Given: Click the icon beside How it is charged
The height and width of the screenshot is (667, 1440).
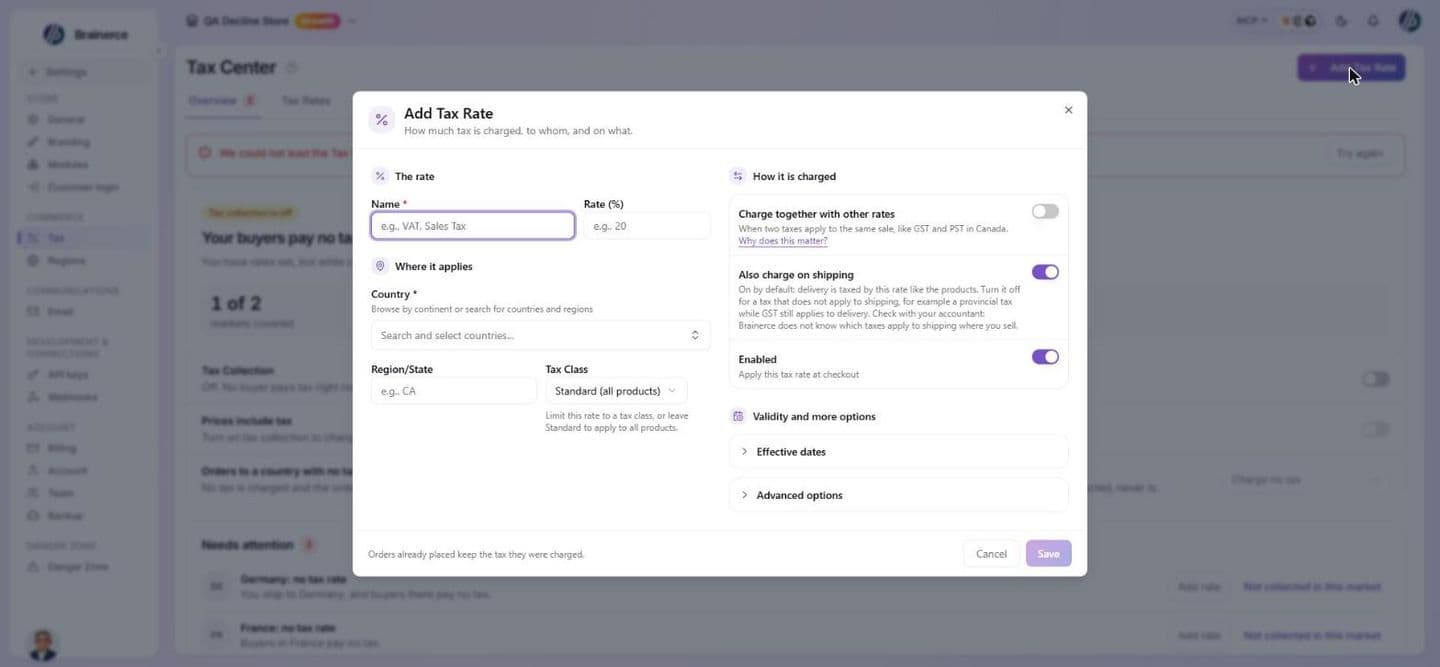Looking at the screenshot, I should coord(738,176).
